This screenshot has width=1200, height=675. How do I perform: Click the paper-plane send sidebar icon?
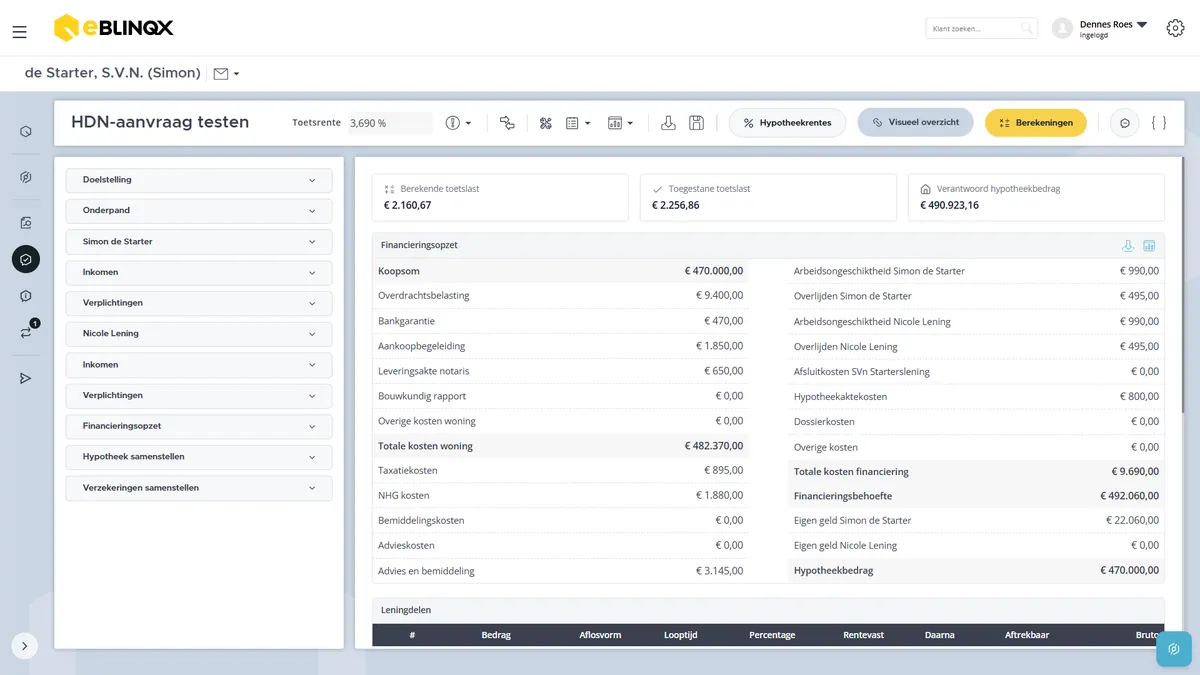coord(26,378)
